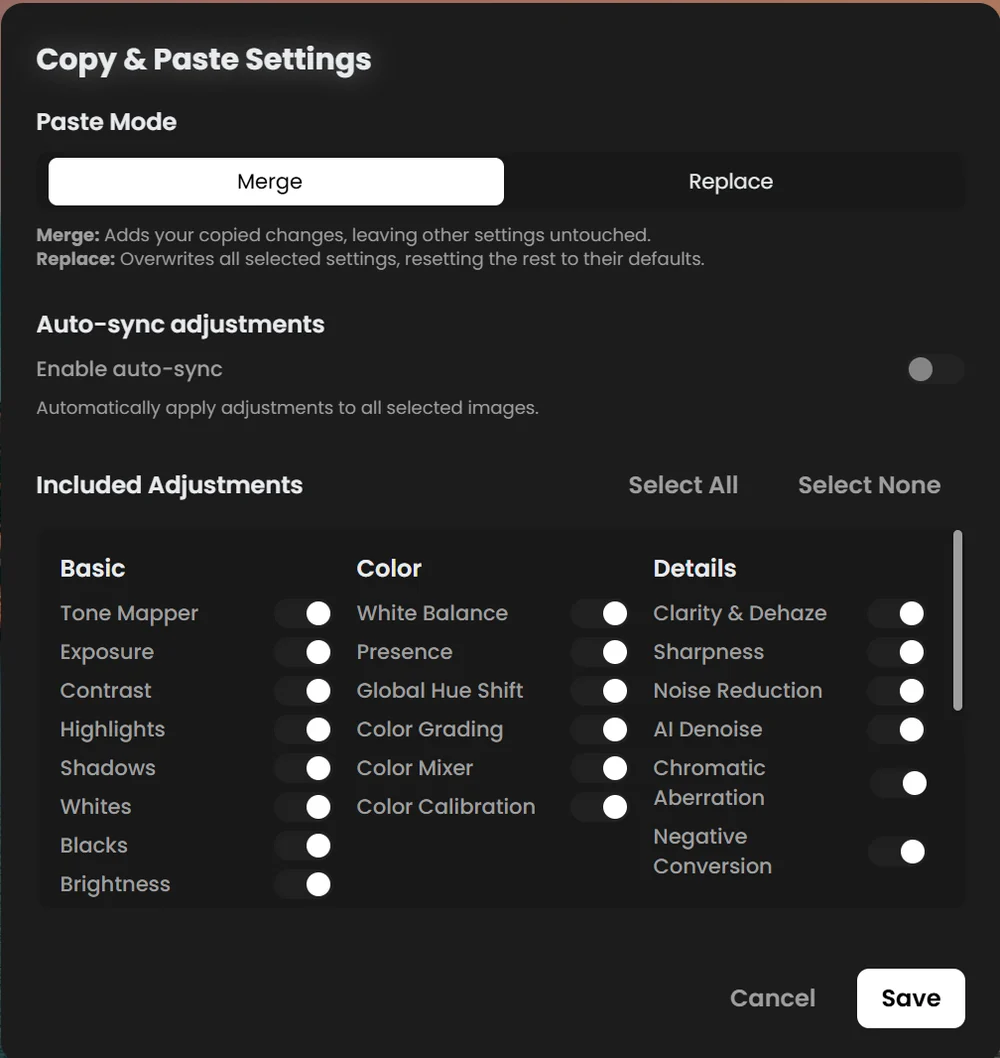1000x1058 pixels.
Task: Toggle the Highlights switch
Action: tap(303, 729)
